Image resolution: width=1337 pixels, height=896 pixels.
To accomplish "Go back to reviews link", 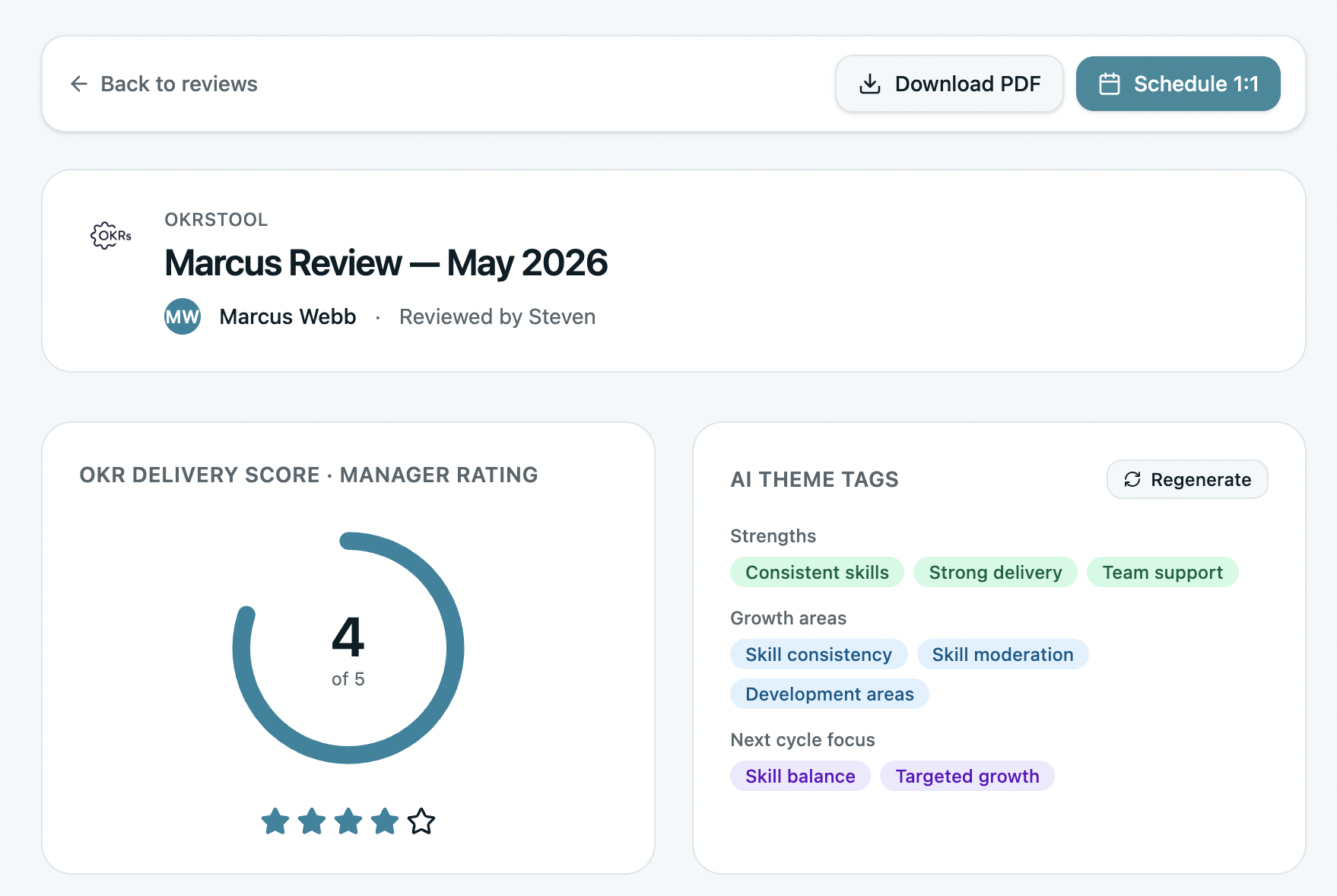I will pos(164,84).
